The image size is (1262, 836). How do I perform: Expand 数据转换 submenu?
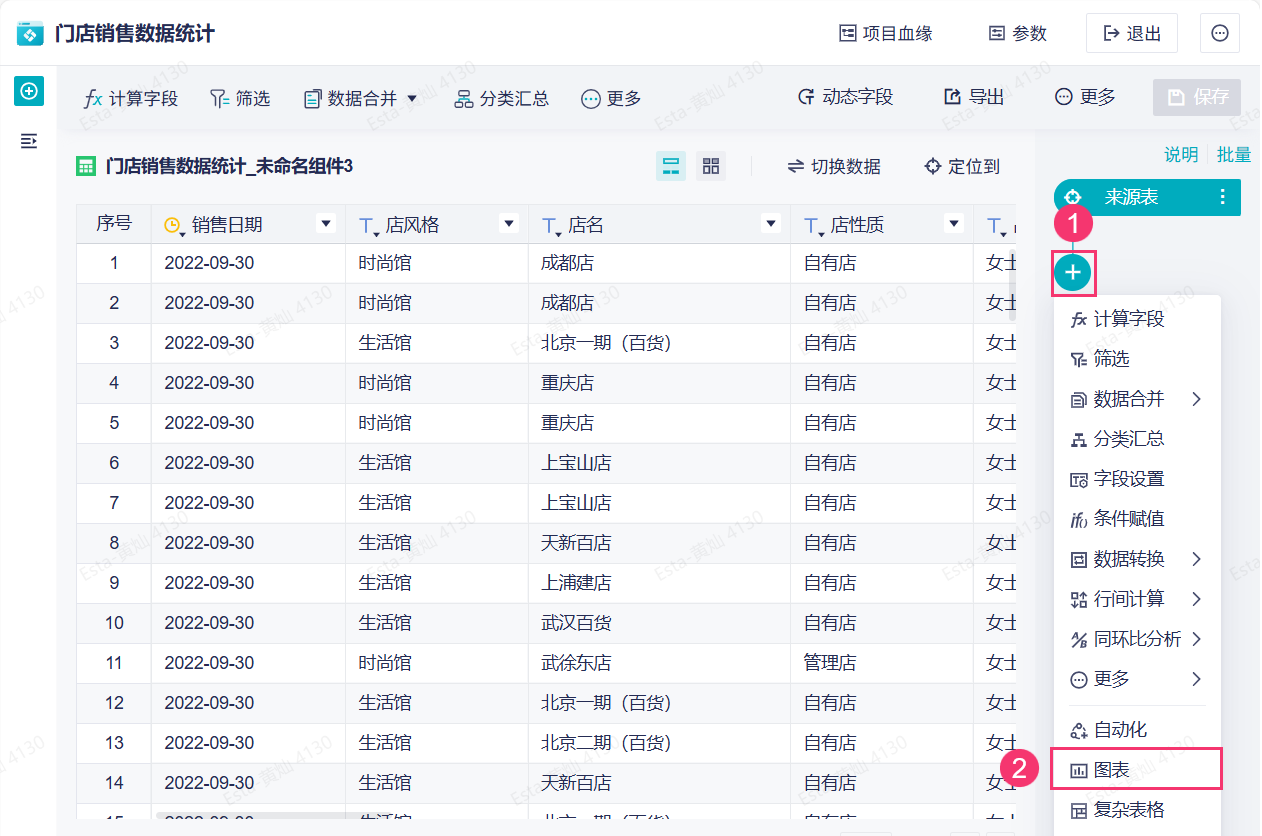pos(1136,559)
